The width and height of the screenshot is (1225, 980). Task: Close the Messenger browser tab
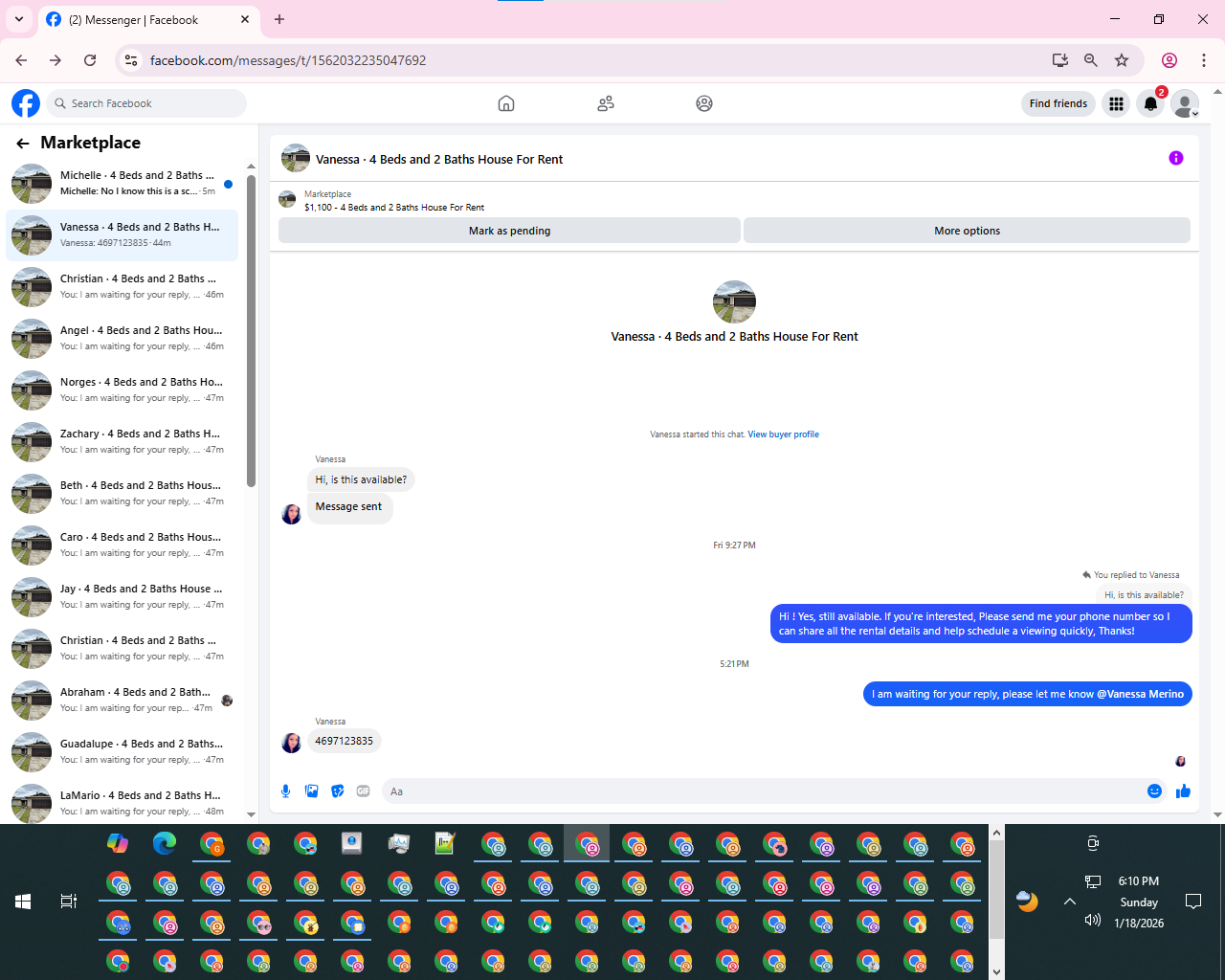point(245,19)
